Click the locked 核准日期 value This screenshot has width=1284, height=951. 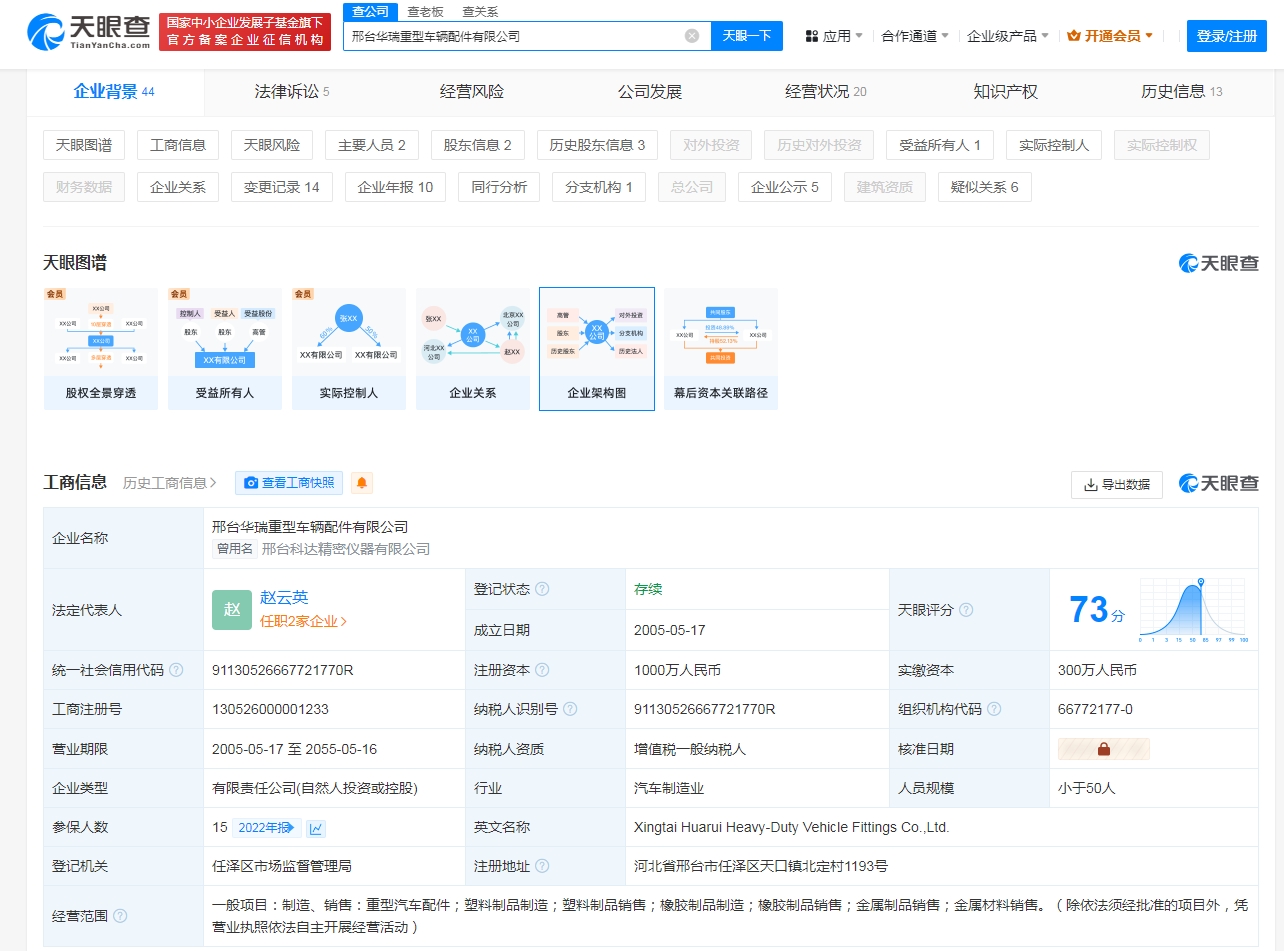pos(1104,749)
